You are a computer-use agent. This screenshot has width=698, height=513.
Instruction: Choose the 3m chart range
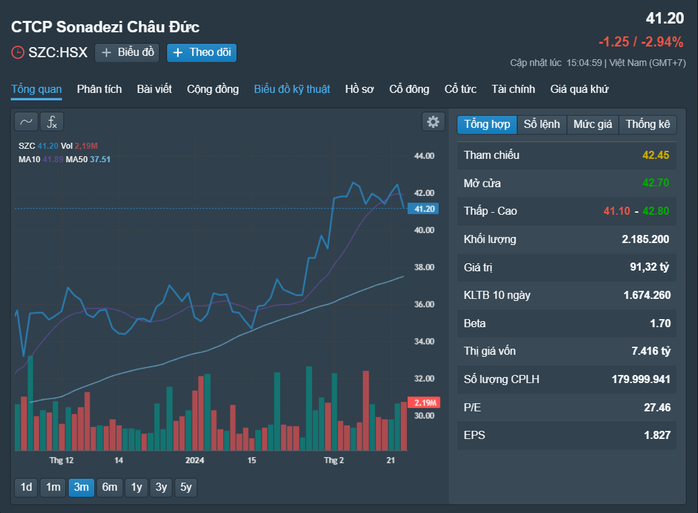click(81, 487)
